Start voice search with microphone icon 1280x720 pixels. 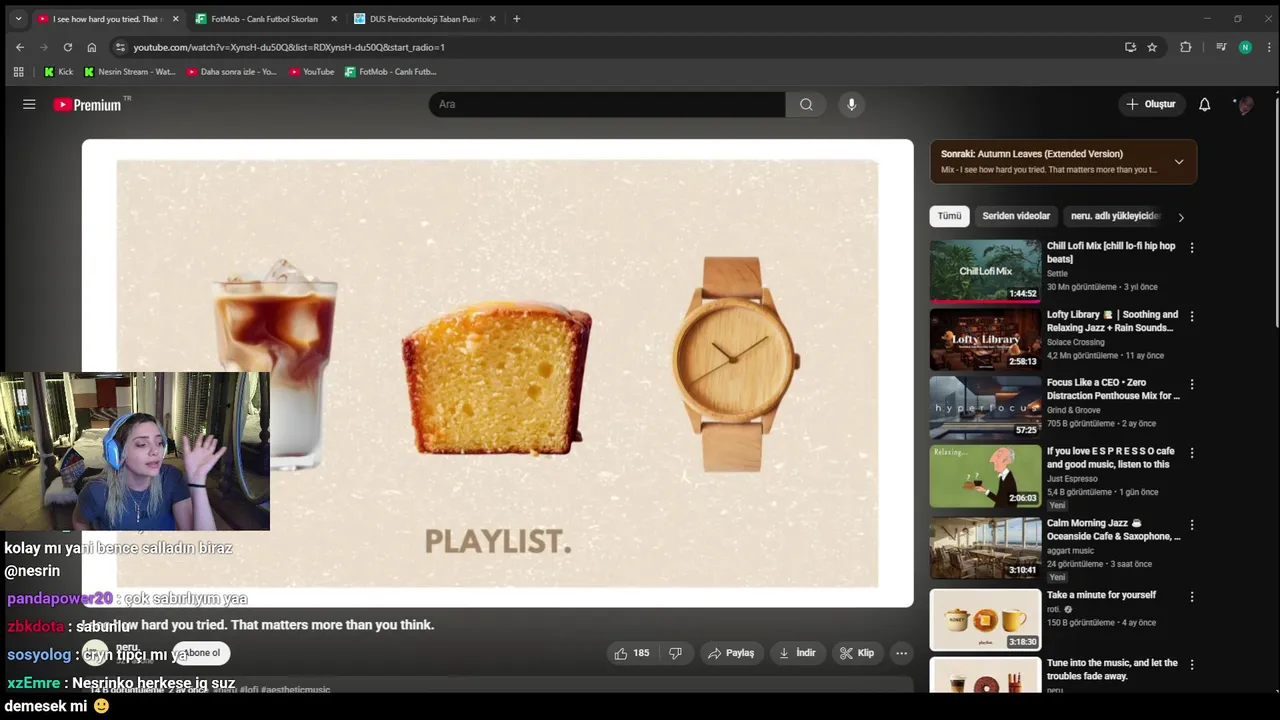851,104
